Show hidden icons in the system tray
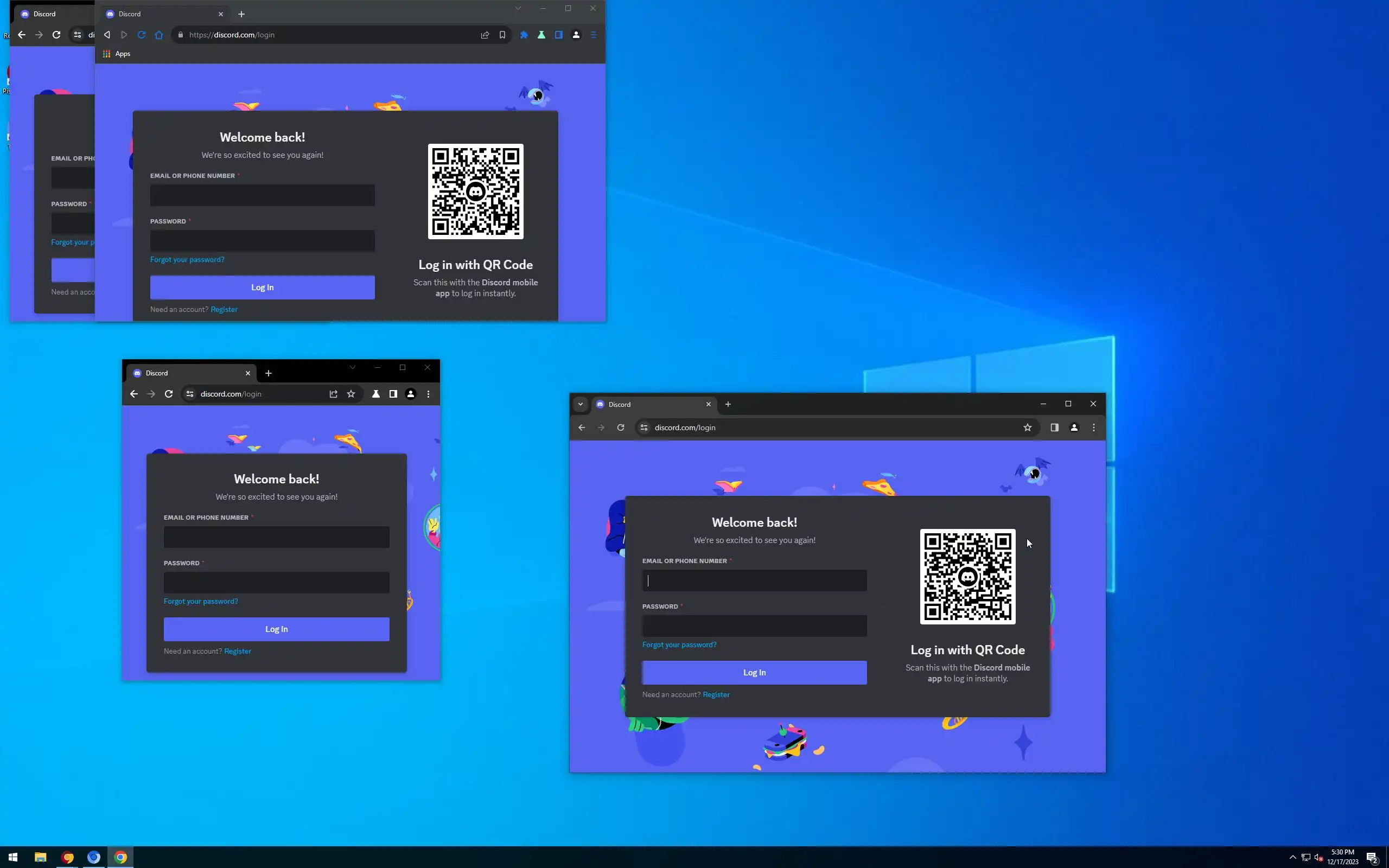The height and width of the screenshot is (868, 1389). 1292,858
